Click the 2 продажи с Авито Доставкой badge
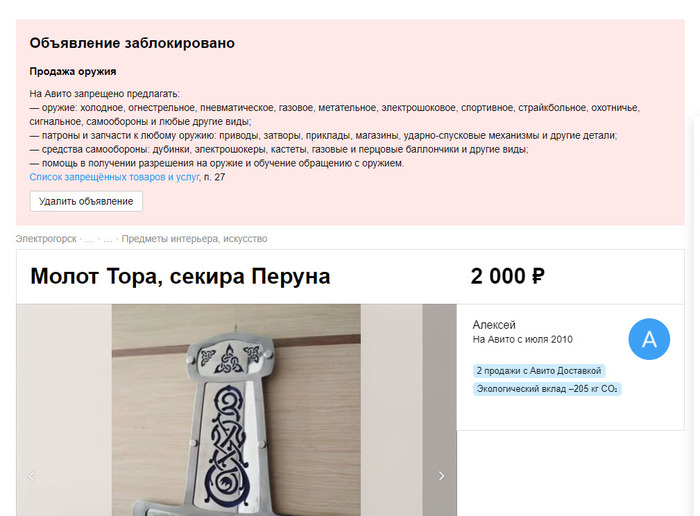This screenshot has height=516, width=700. click(539, 370)
